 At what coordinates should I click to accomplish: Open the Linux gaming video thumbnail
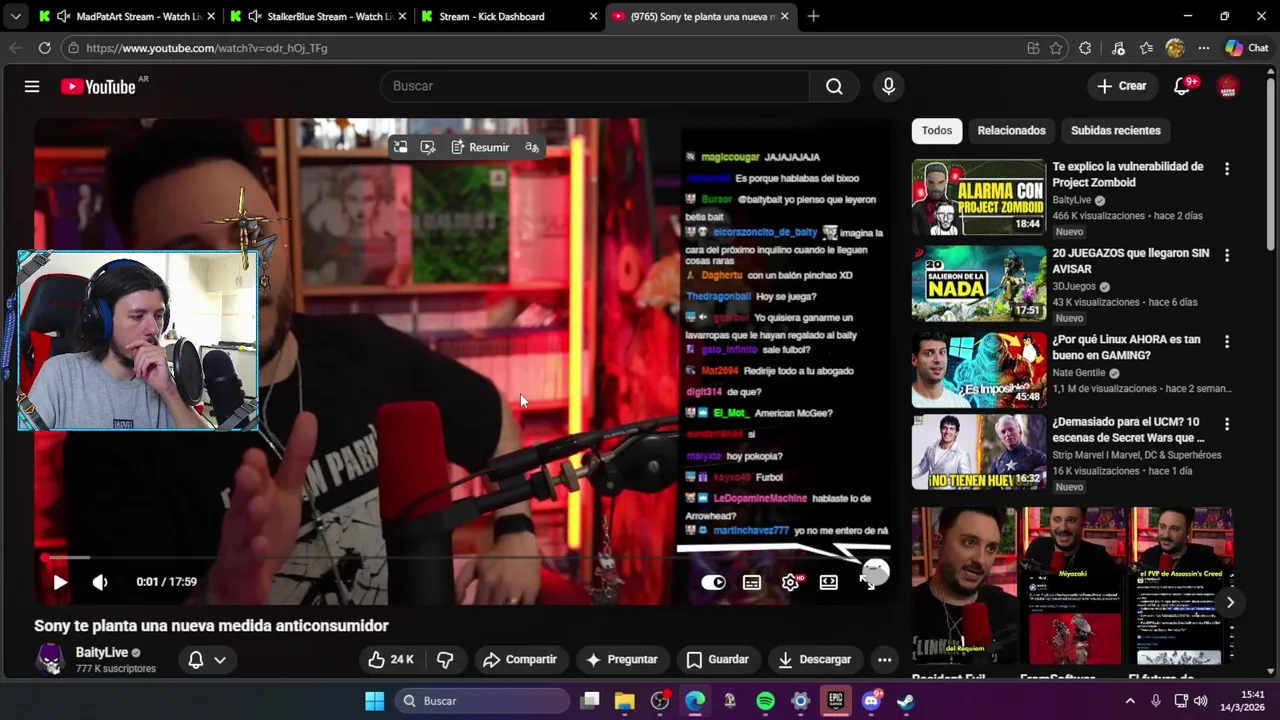tap(978, 370)
